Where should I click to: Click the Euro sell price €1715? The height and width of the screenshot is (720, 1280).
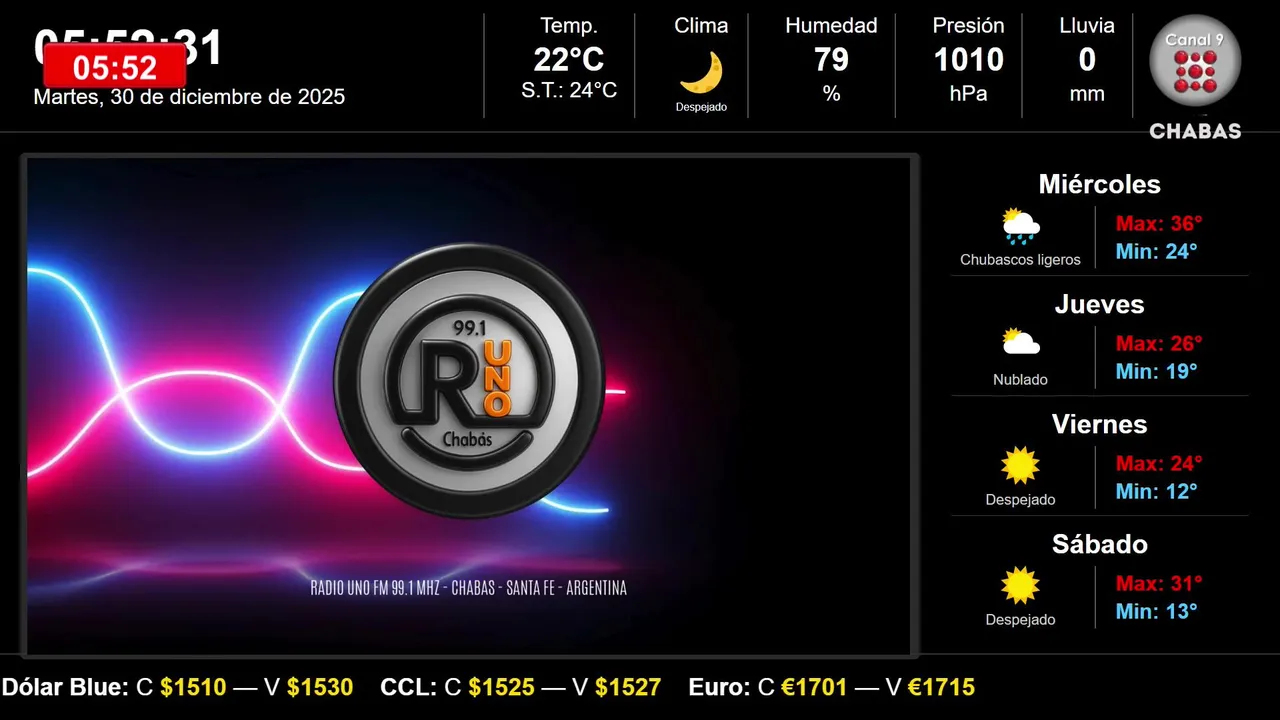941,688
